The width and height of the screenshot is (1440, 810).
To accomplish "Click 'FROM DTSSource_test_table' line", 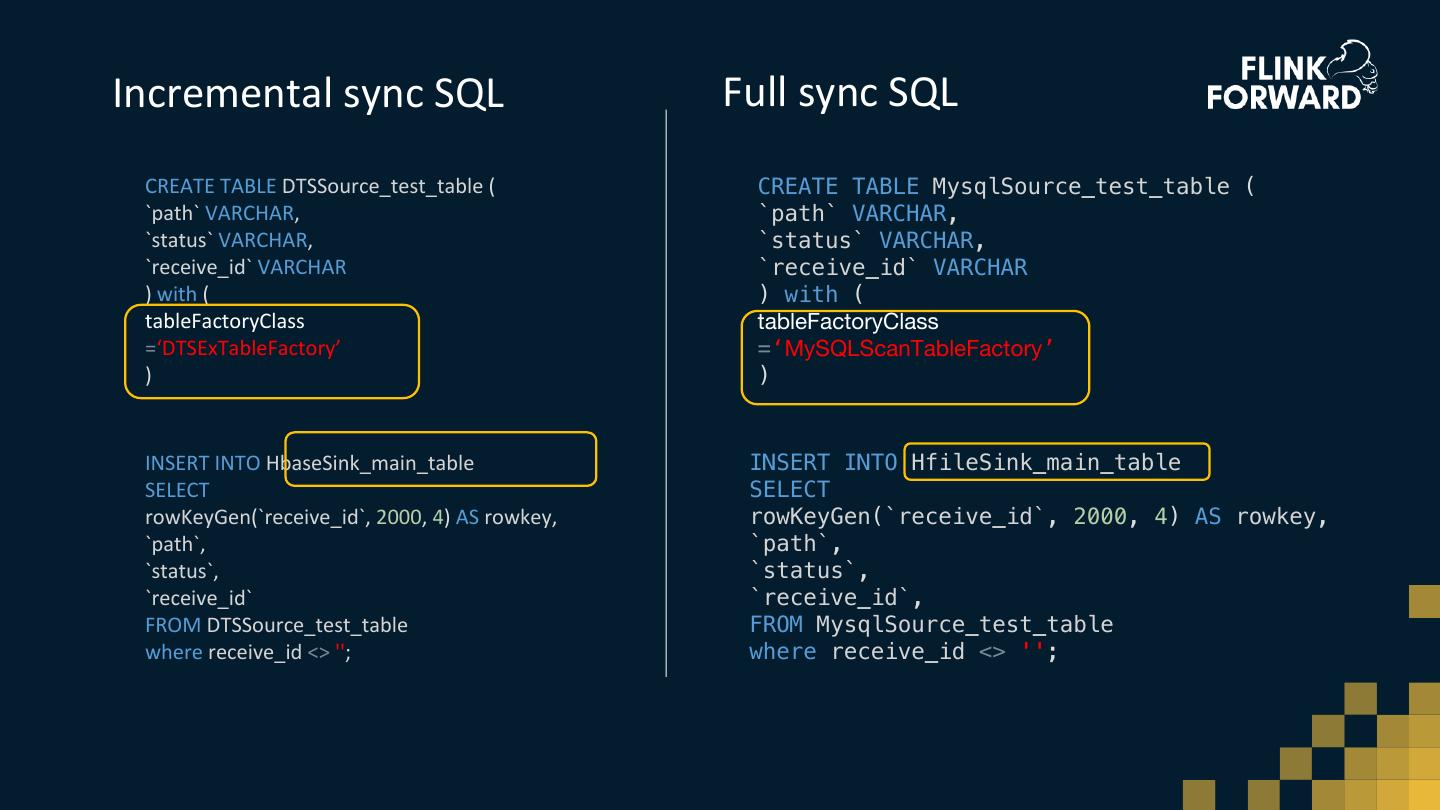I will [276, 625].
